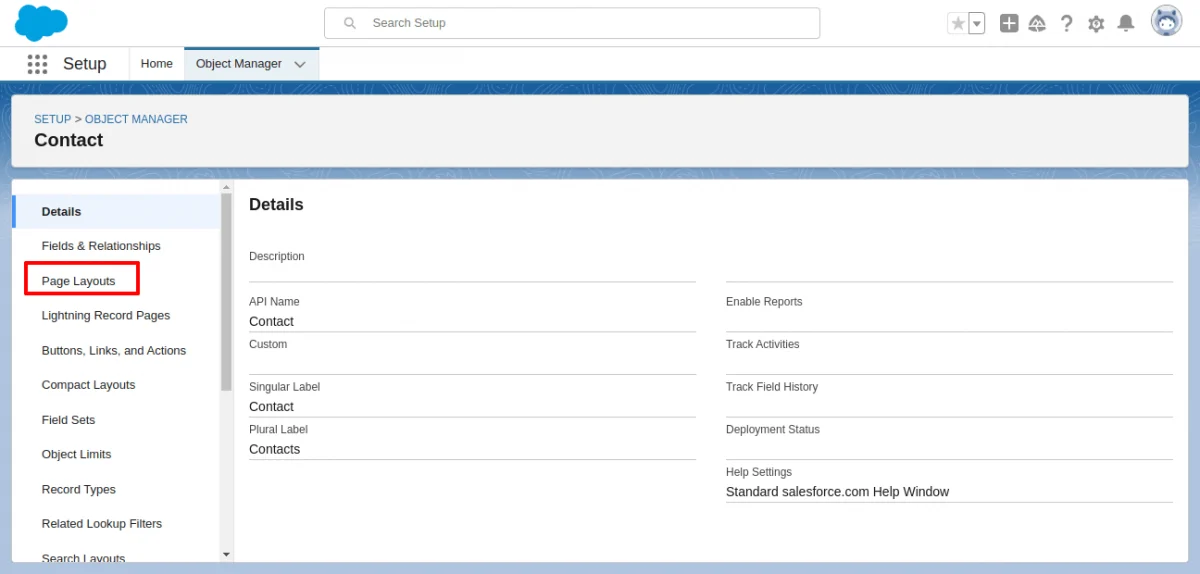Click the Track Activities label

pos(763,344)
